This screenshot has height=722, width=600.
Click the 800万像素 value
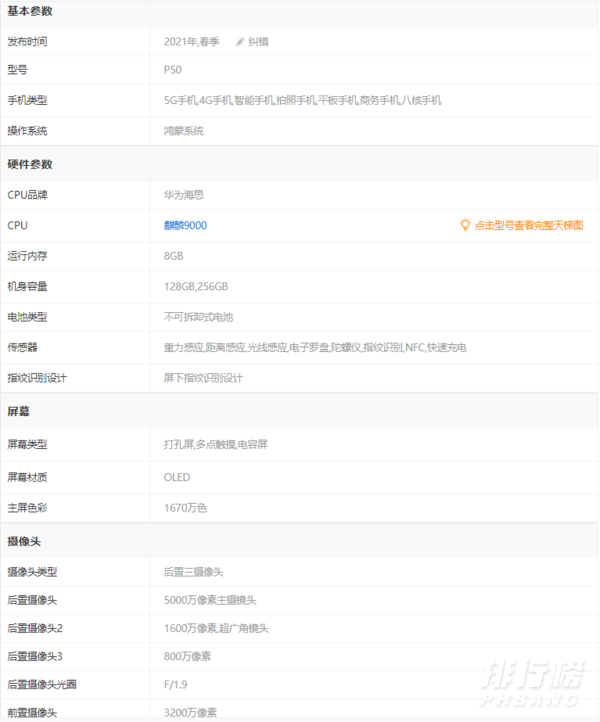coord(187,656)
